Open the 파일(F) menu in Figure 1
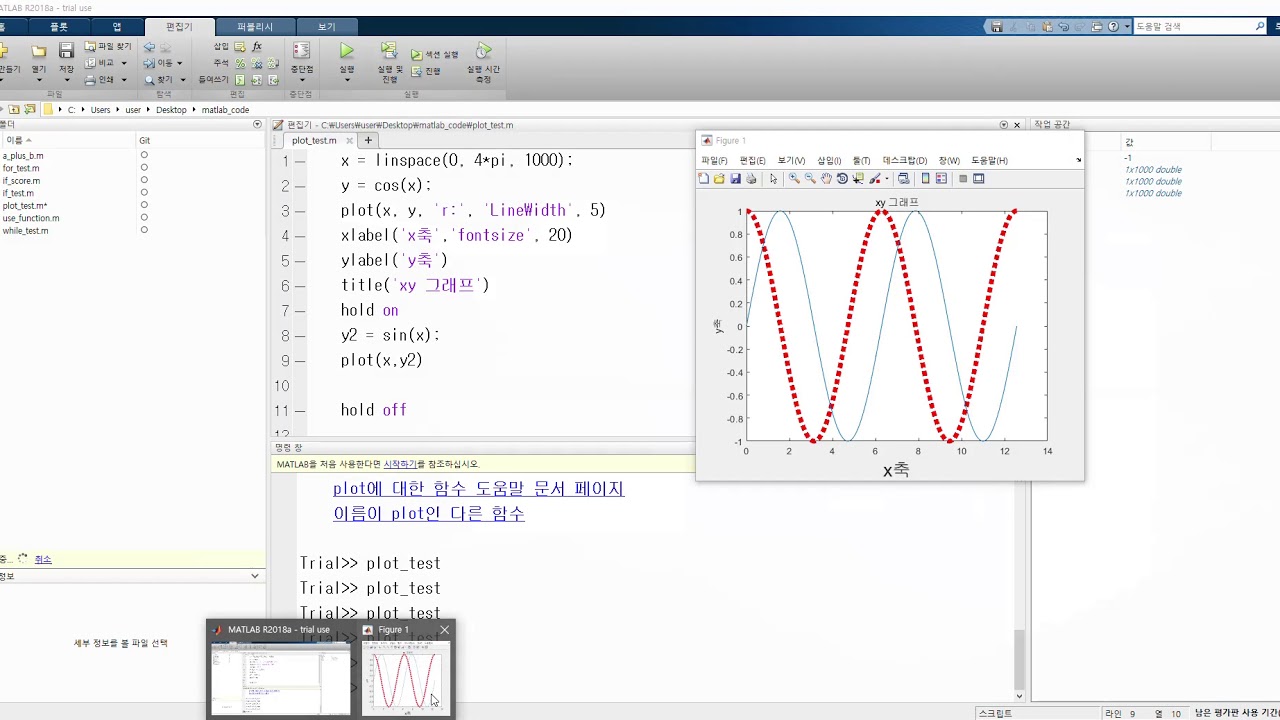1280x720 pixels. 714,160
